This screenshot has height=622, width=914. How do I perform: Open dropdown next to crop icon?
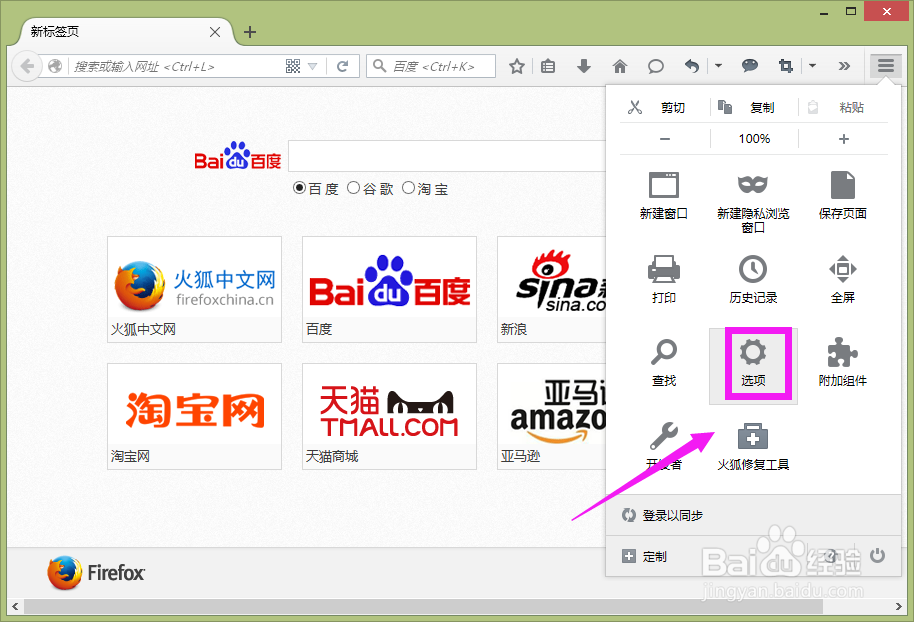click(x=812, y=66)
